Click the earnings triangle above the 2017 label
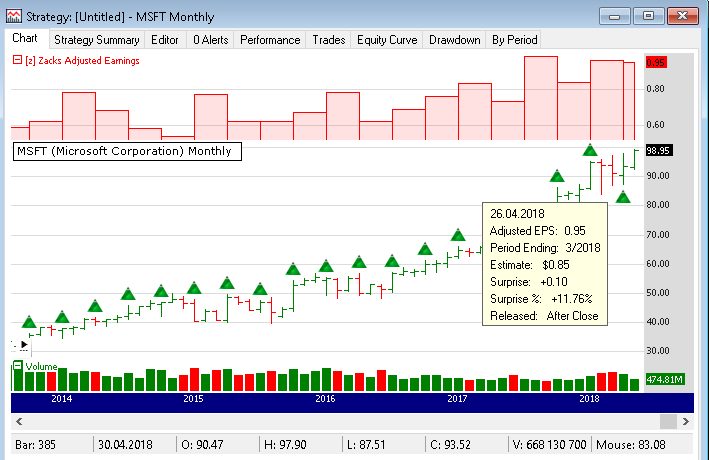The height and width of the screenshot is (460, 709). click(458, 235)
